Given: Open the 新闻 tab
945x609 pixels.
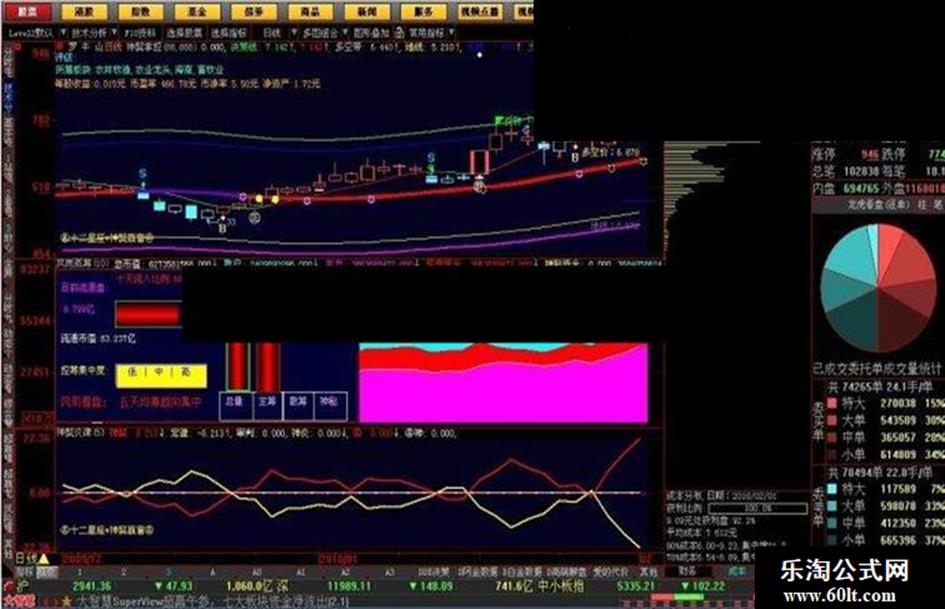Looking at the screenshot, I should point(367,11).
